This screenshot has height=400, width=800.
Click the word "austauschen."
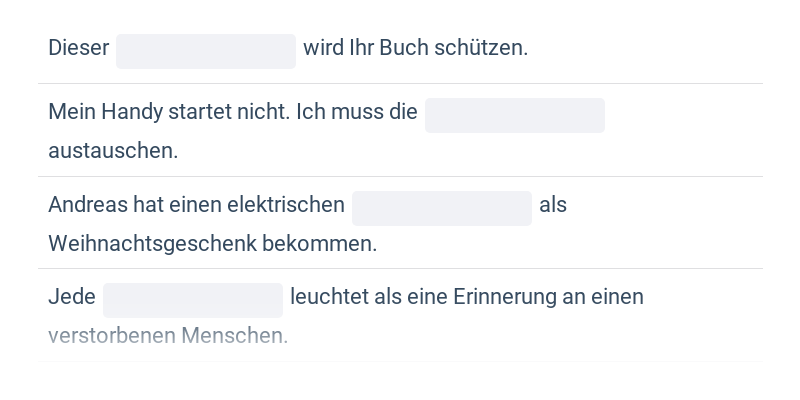(113, 151)
